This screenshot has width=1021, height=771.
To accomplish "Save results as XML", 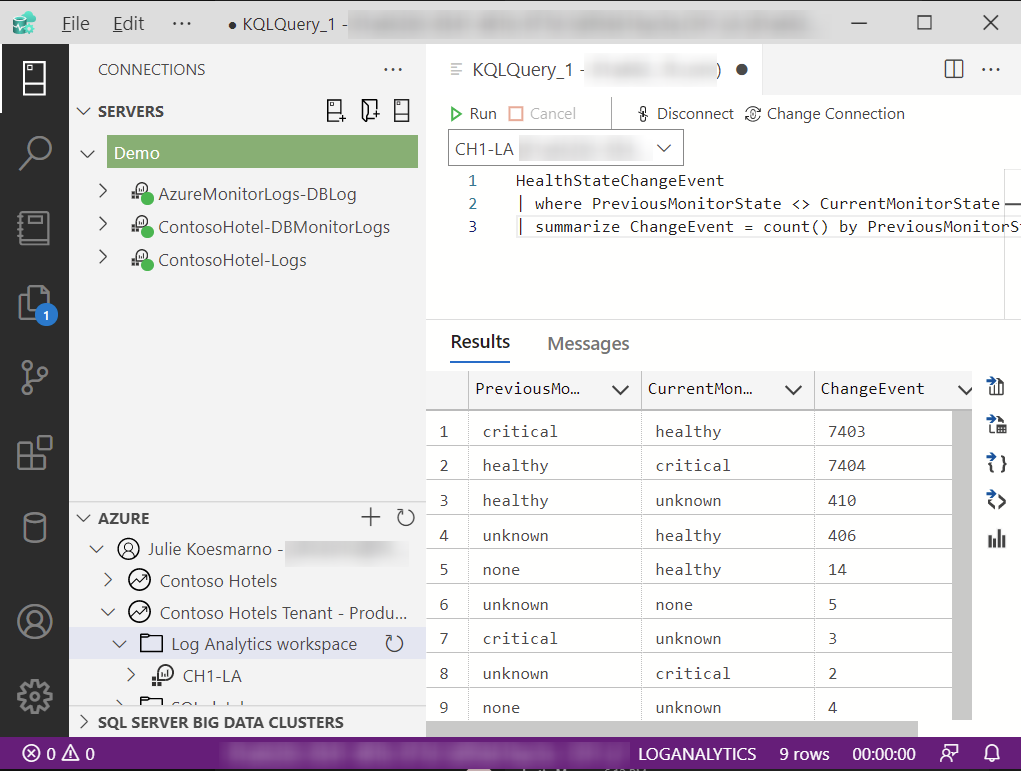I will pyautogui.click(x=995, y=500).
